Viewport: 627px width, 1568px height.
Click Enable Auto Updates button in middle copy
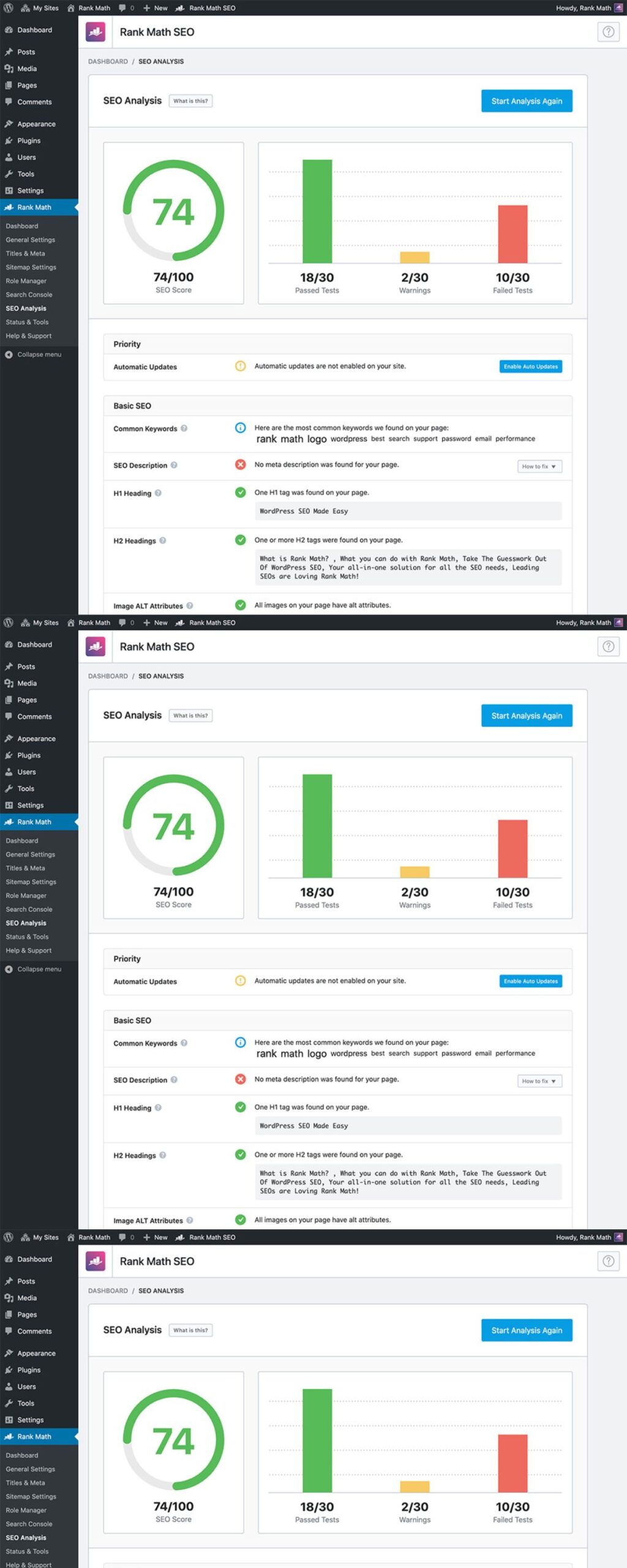[x=531, y=982]
